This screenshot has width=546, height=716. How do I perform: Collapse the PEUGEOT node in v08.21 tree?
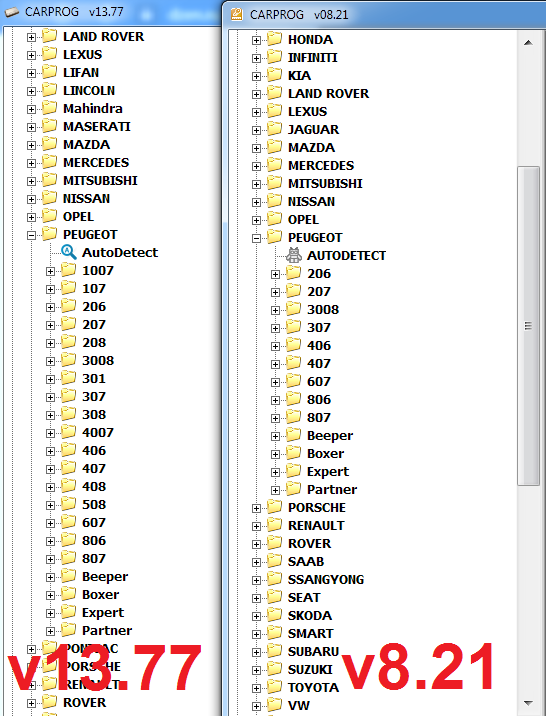pos(256,238)
